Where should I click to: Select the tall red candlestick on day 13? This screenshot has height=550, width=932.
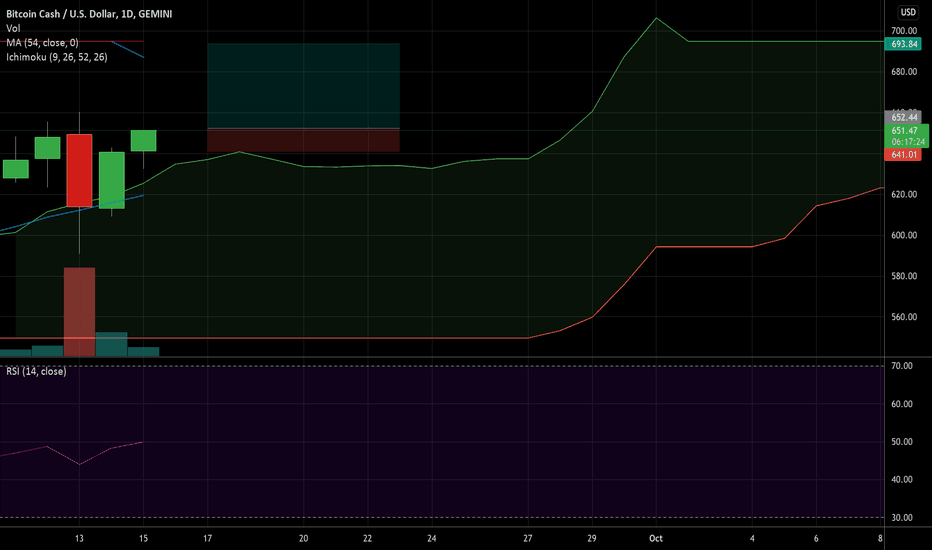[79, 171]
